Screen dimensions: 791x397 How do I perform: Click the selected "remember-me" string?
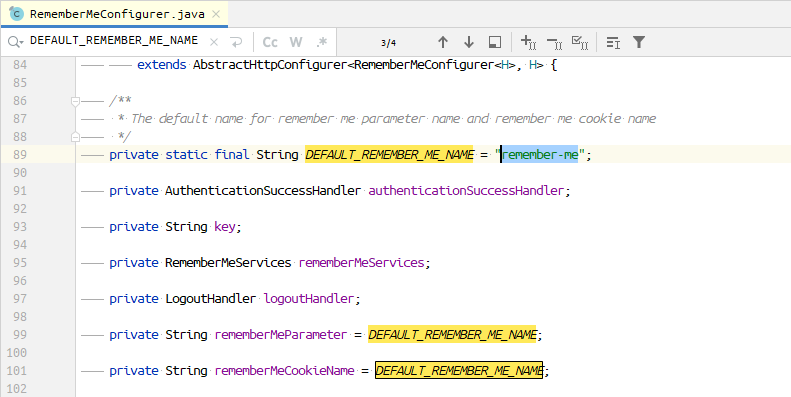(x=540, y=154)
